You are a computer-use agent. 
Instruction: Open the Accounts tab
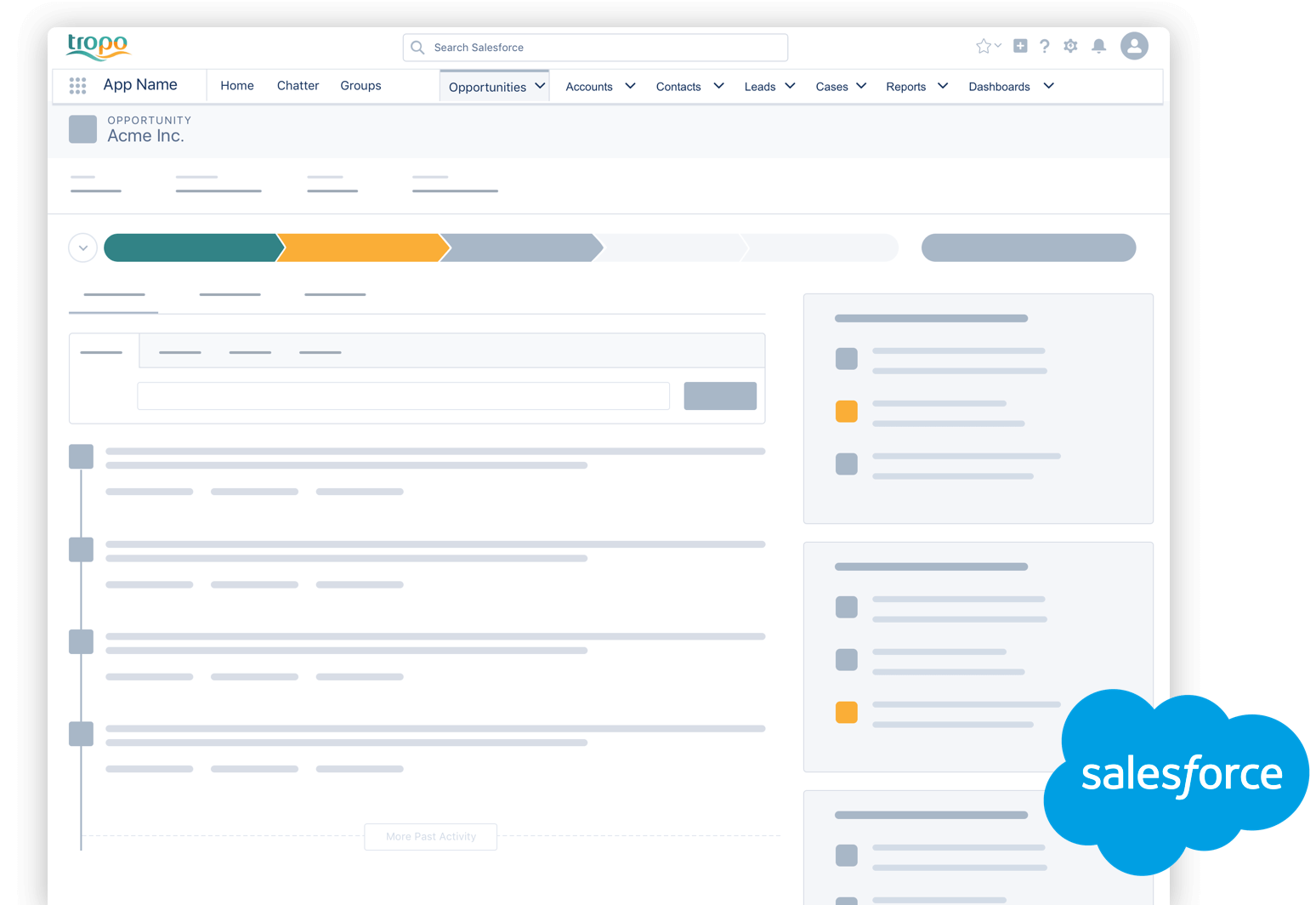coord(589,87)
